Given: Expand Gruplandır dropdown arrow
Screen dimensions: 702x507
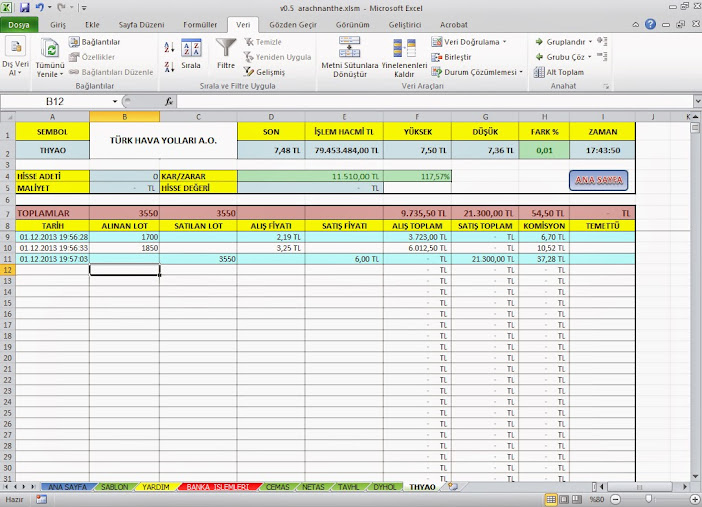Looking at the screenshot, I should [x=590, y=42].
